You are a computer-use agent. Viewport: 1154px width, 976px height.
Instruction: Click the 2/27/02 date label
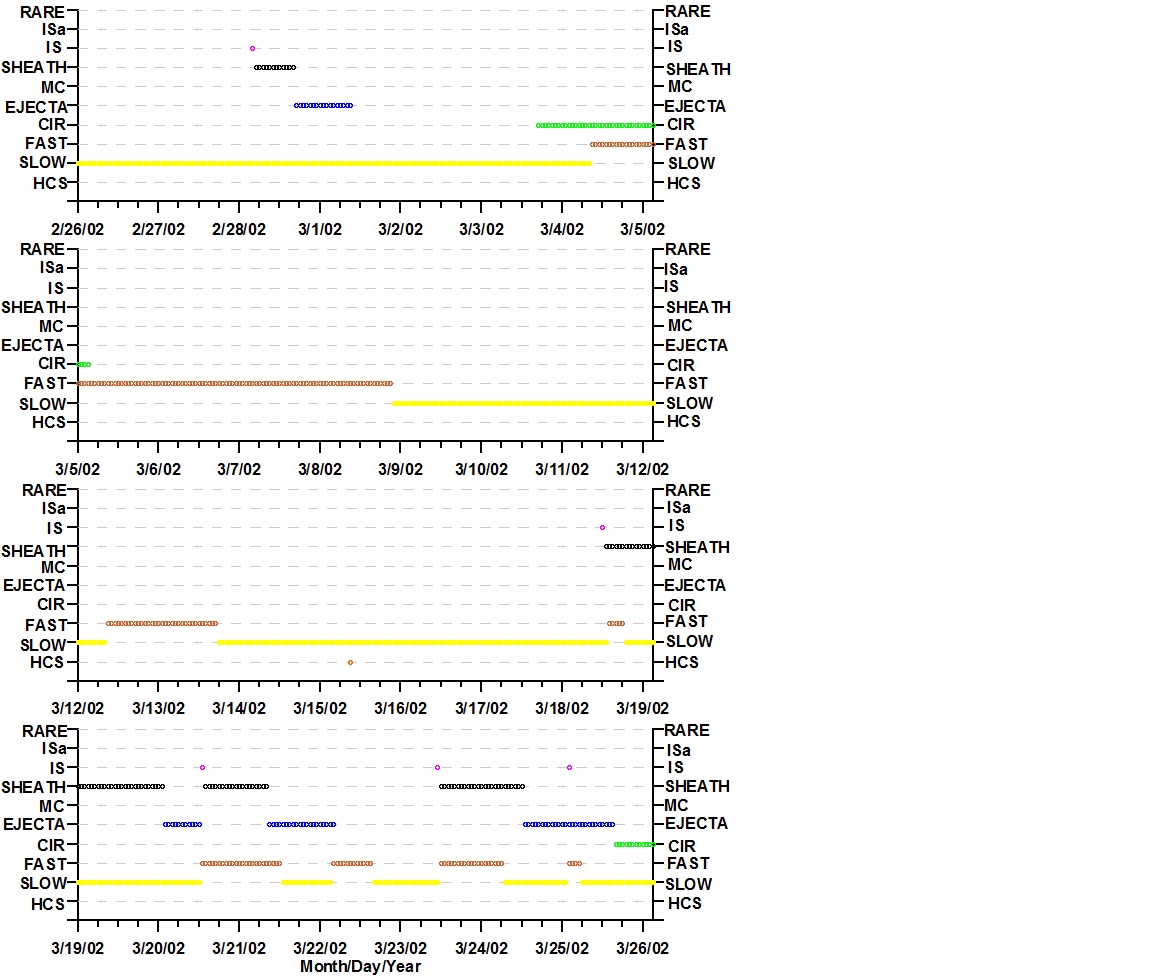pyautogui.click(x=158, y=230)
